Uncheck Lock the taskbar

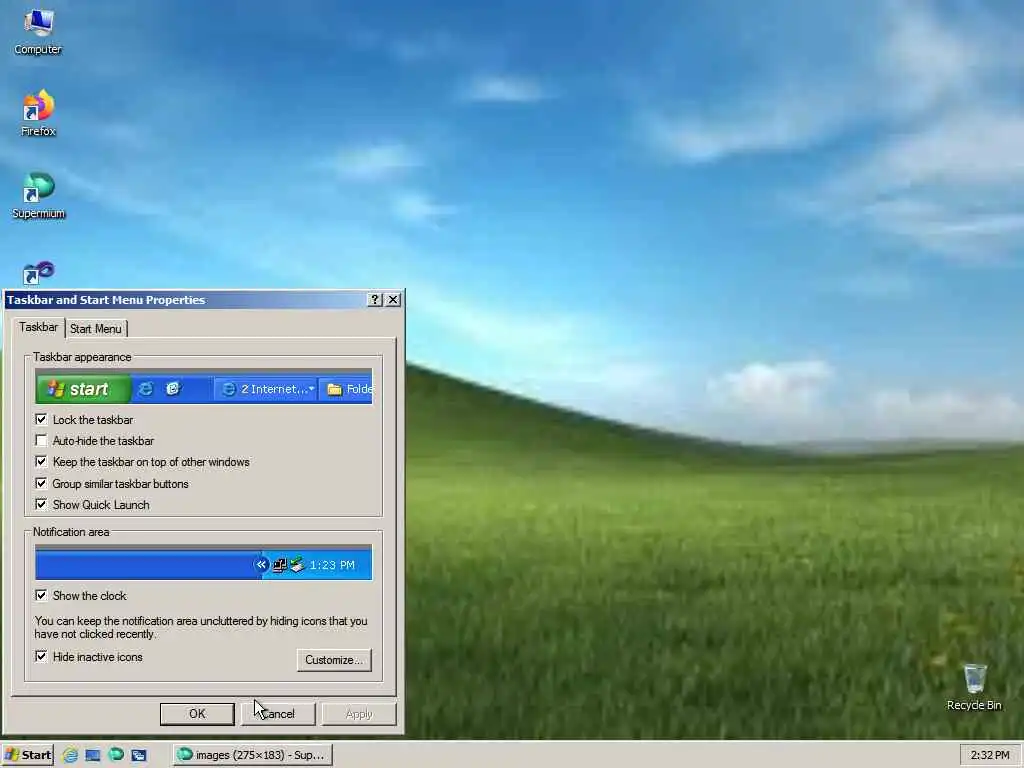[41, 419]
